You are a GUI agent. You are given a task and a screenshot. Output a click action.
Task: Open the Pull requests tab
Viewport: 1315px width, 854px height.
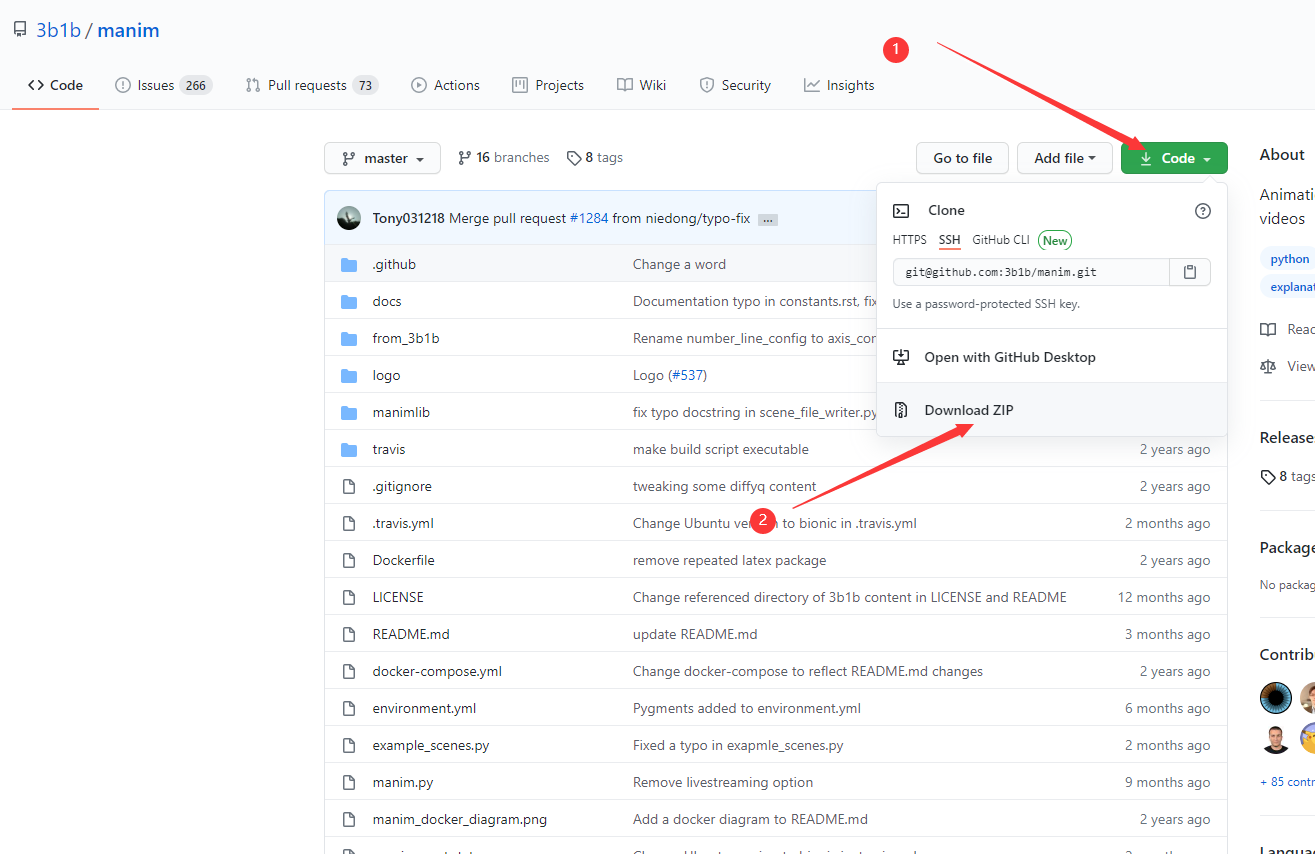point(311,85)
